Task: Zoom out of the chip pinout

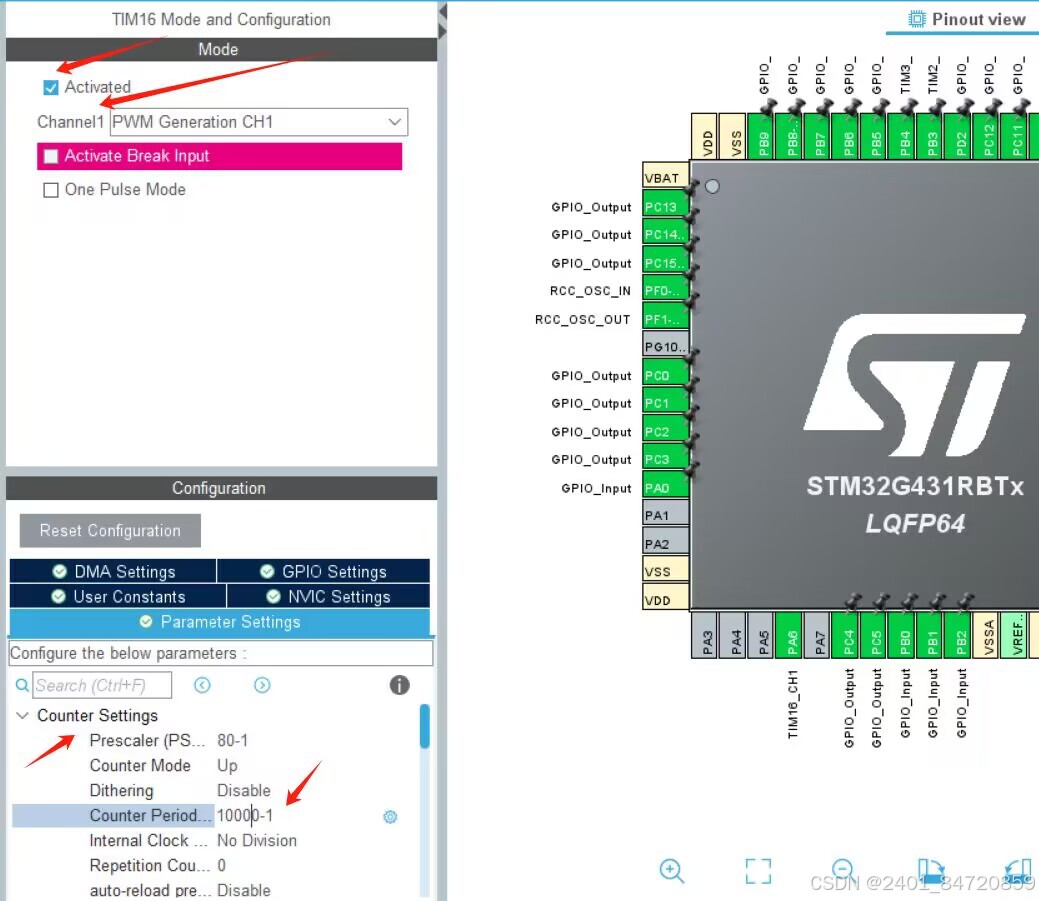Action: [842, 869]
